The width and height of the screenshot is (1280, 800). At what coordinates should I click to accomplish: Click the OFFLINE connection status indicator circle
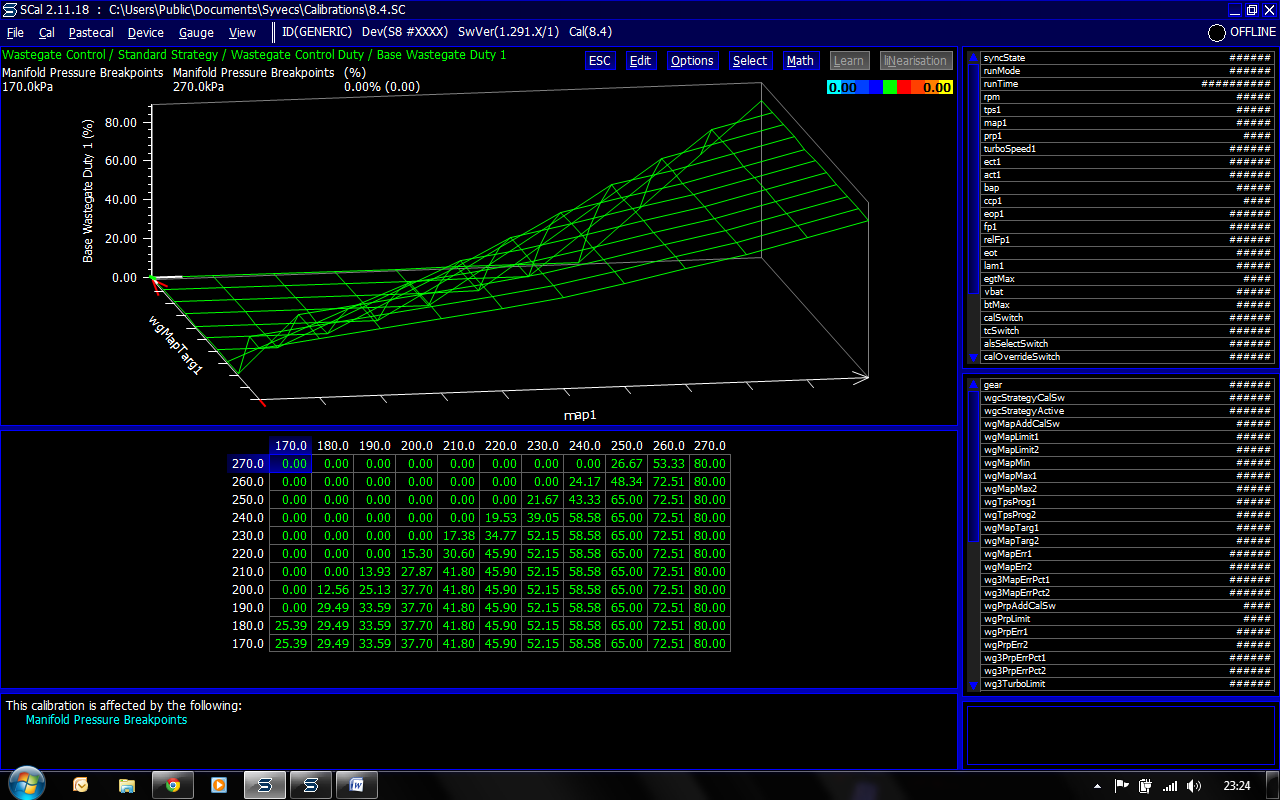coord(1217,32)
